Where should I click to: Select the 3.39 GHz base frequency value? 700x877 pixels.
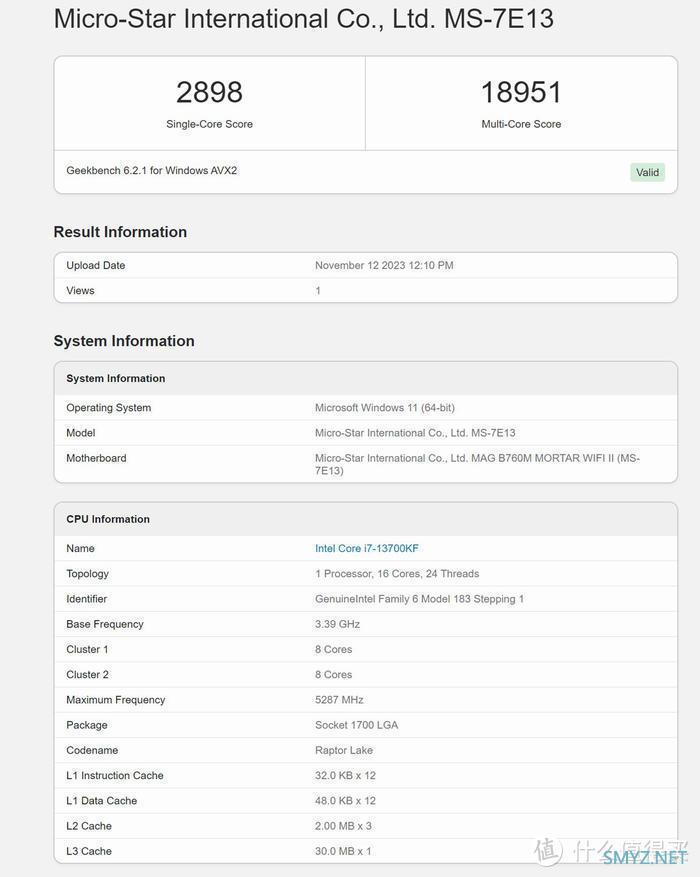point(337,624)
